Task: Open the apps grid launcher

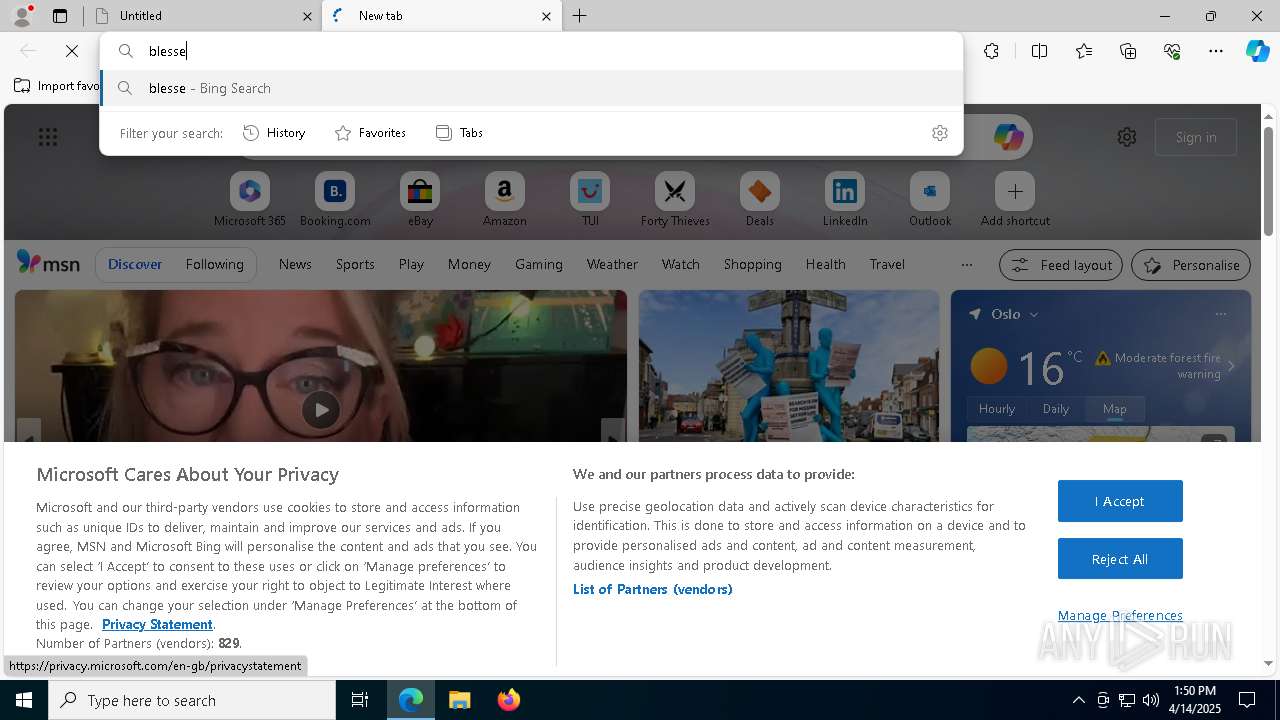Action: click(x=48, y=137)
